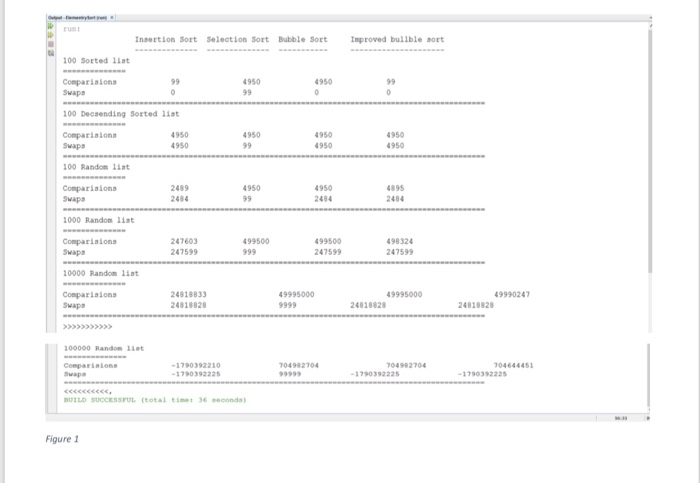
Task: Click the red Stop square icon
Action: [50, 44]
